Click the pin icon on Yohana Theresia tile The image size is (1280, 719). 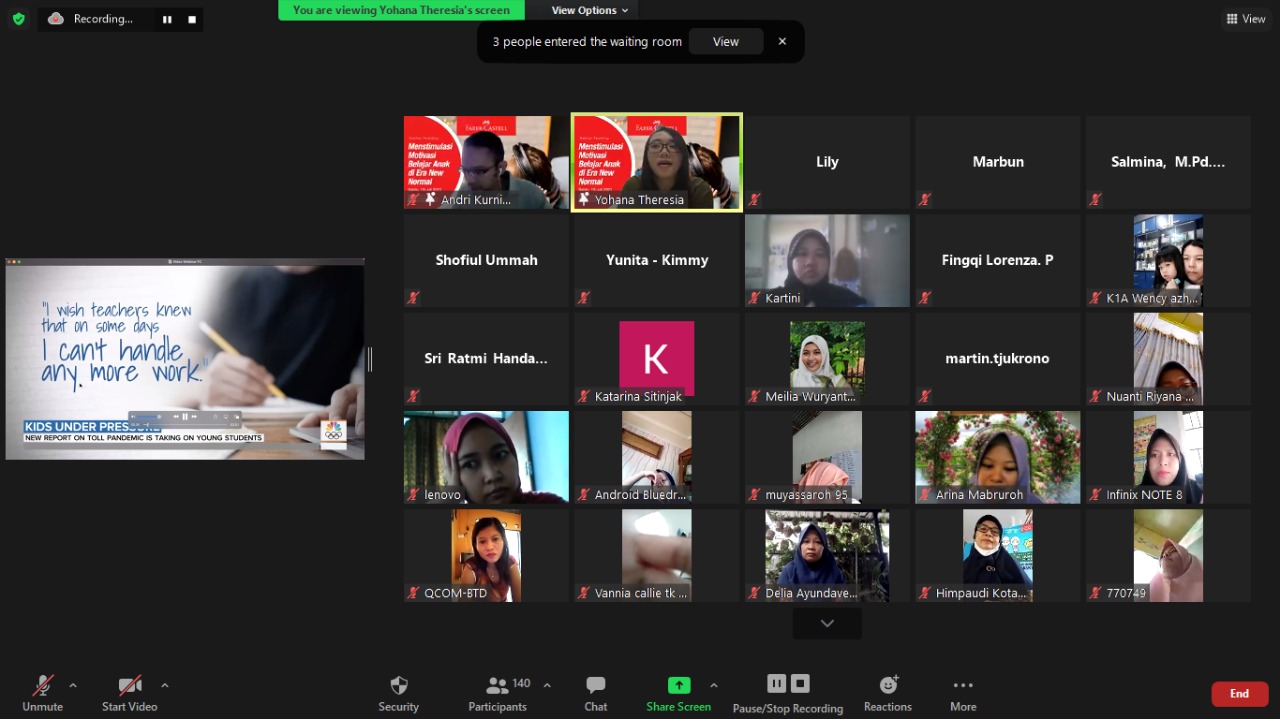point(584,200)
